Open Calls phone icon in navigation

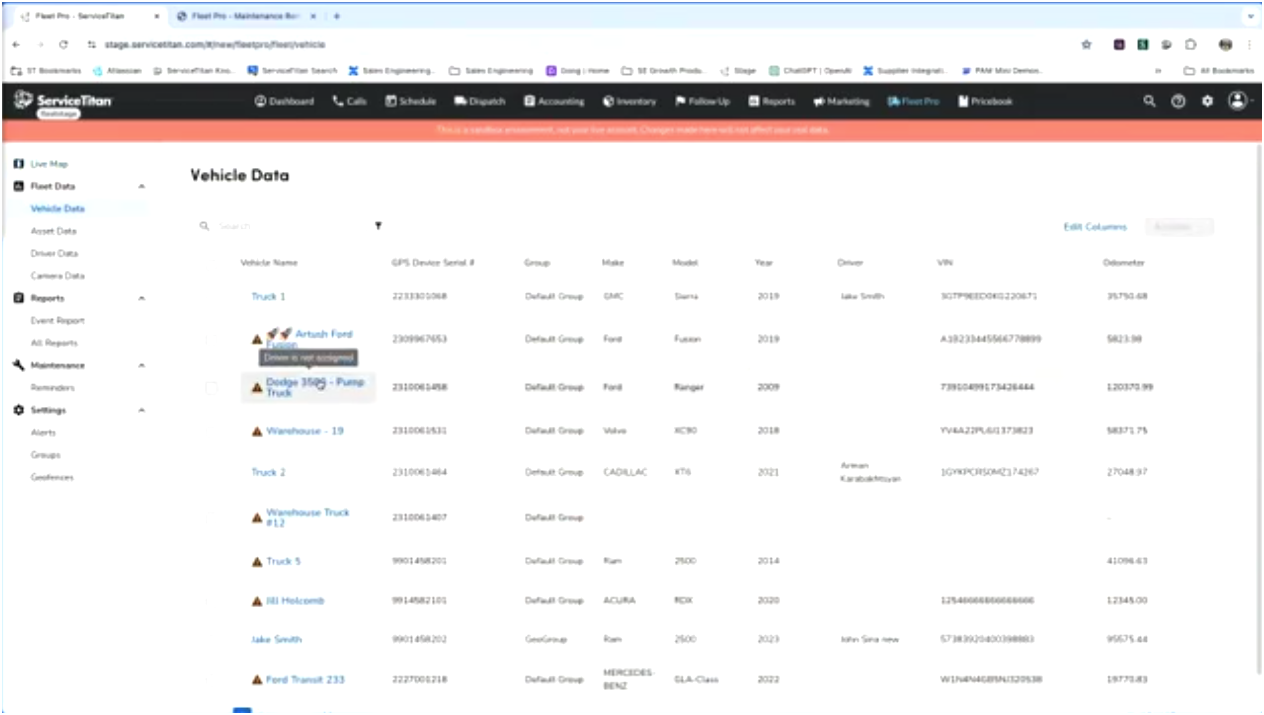point(338,101)
